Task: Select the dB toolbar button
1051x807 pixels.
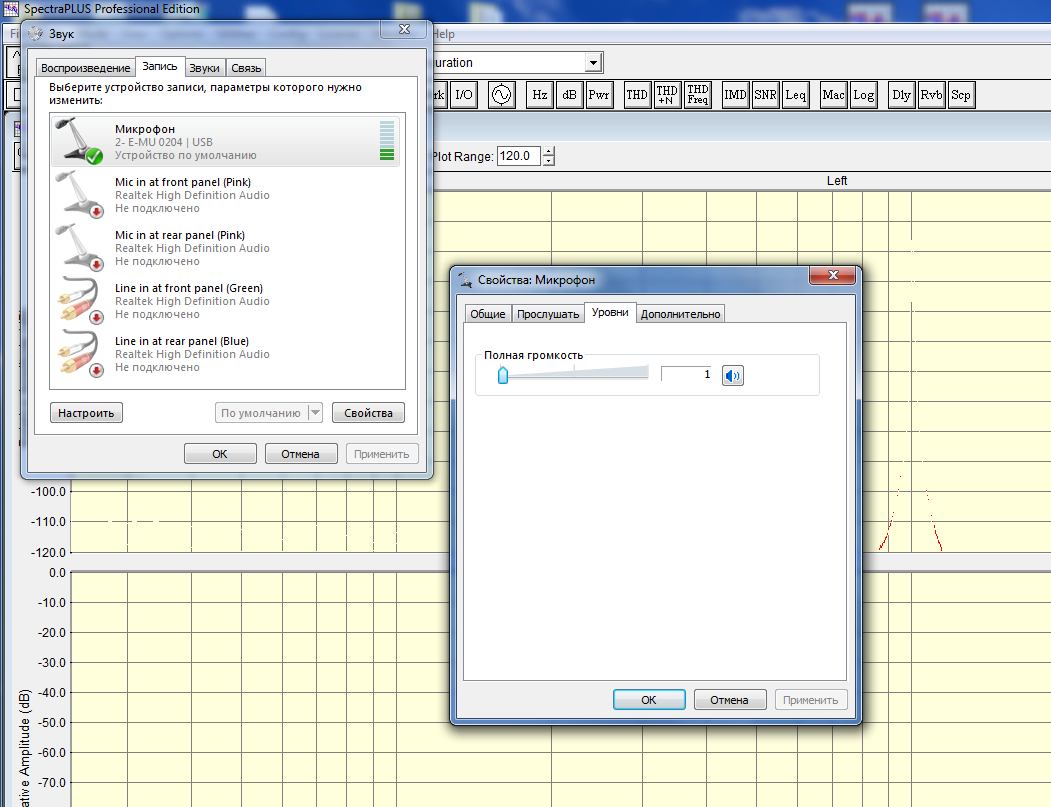Action: click(569, 95)
